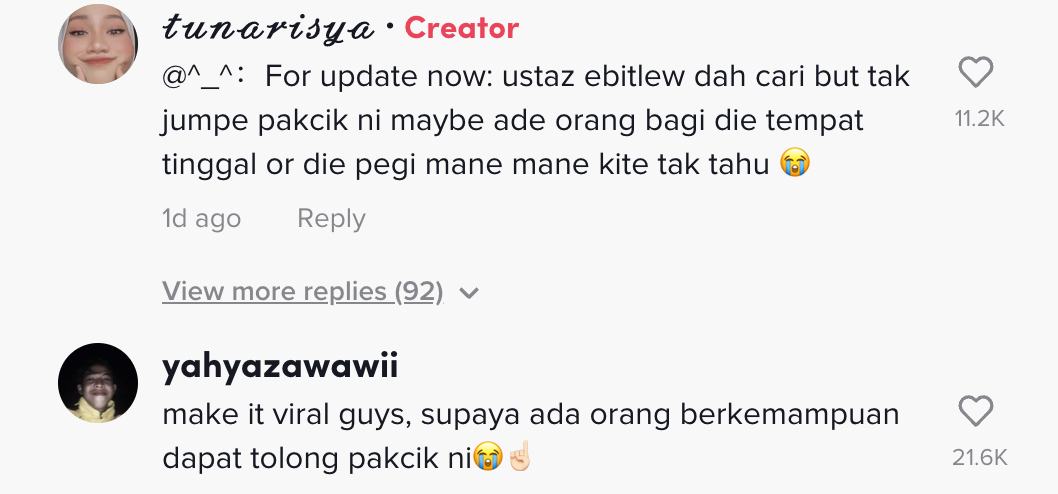This screenshot has height=494, width=1058.
Task: Click the yahyazawawii username
Action: point(280,367)
